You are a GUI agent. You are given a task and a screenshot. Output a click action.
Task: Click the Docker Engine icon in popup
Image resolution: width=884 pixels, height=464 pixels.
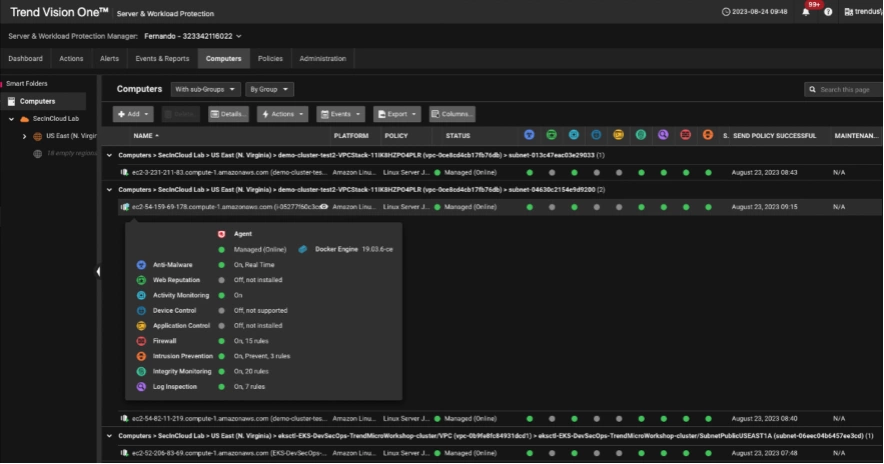[x=303, y=248]
